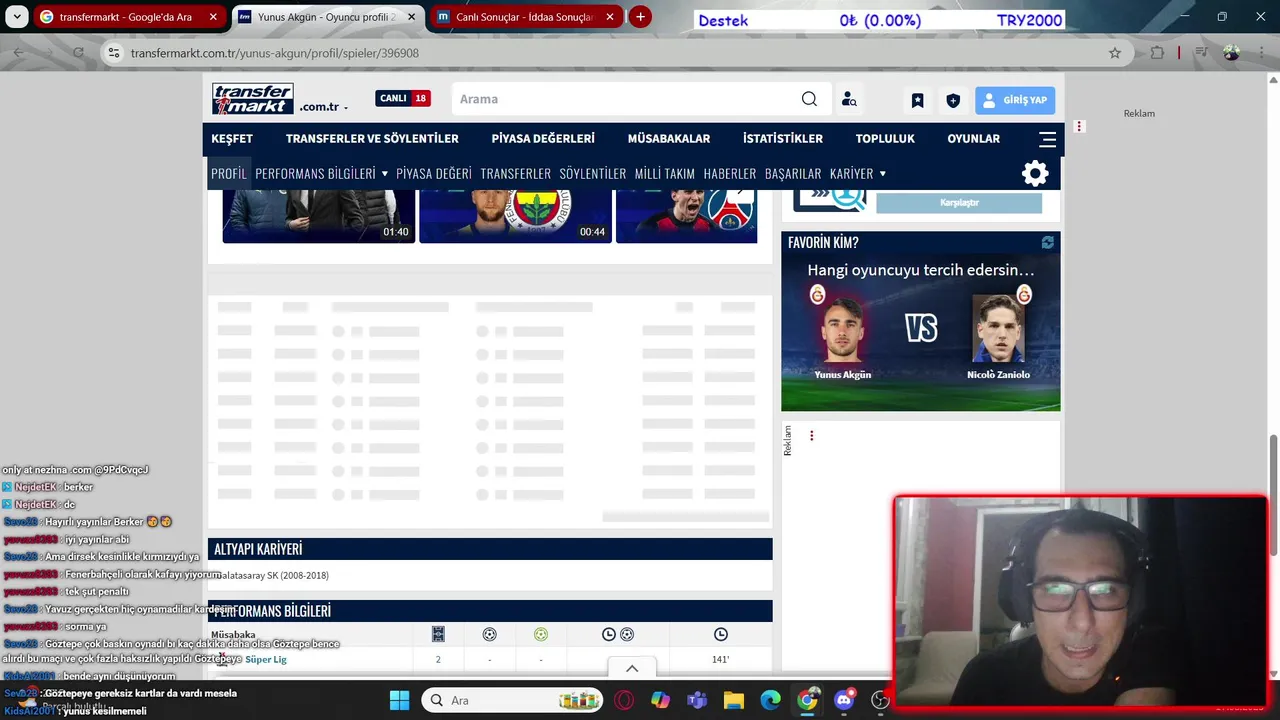The height and width of the screenshot is (720, 1280).
Task: Open the Chrome three-dot menu
Action: [x=1260, y=53]
